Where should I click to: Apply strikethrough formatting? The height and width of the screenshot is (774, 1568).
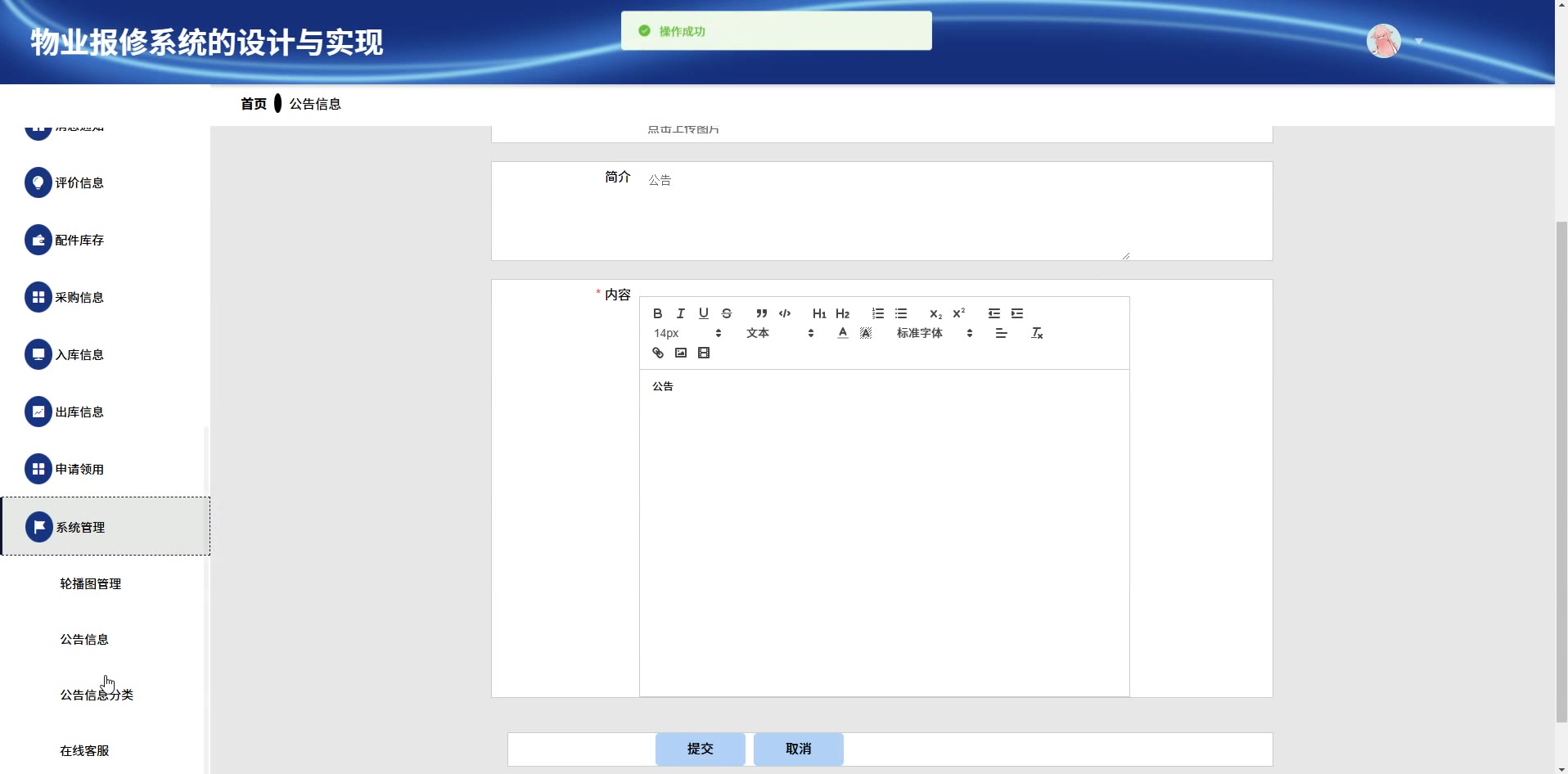click(x=726, y=313)
